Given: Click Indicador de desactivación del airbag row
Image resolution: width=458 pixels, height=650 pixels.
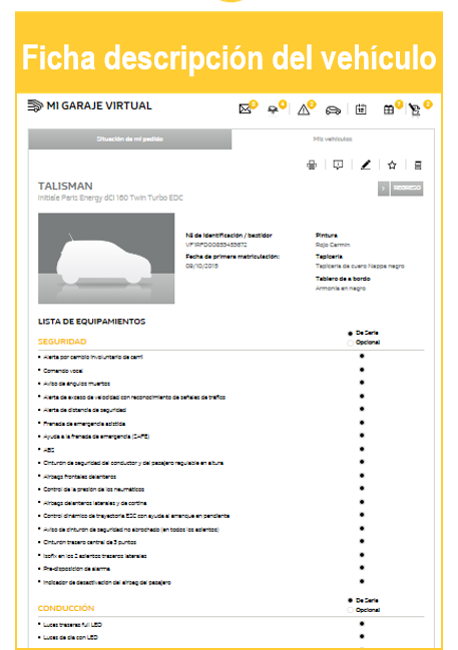Looking at the screenshot, I should pyautogui.click(x=231, y=582).
